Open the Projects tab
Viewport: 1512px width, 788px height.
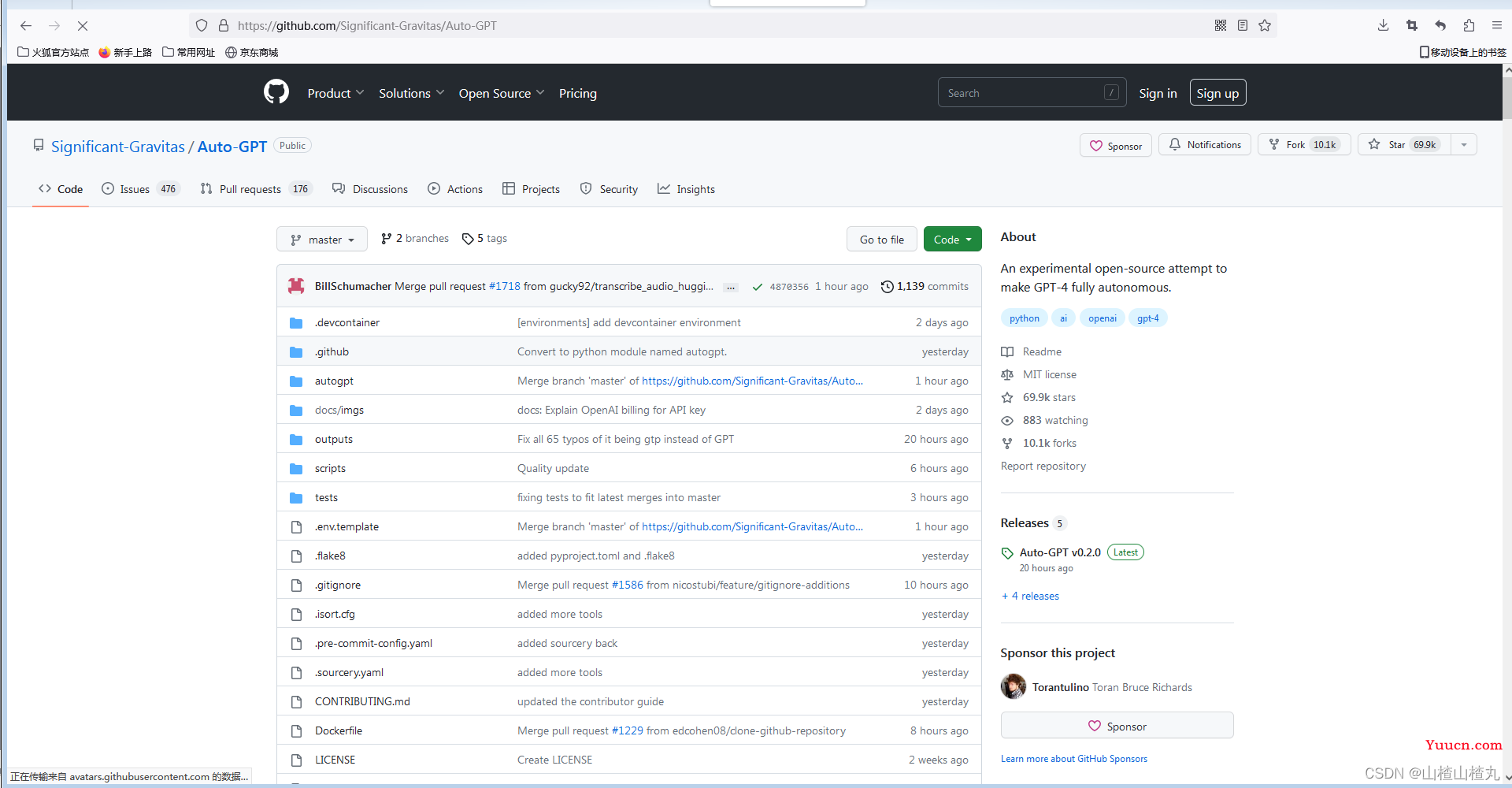[x=531, y=188]
